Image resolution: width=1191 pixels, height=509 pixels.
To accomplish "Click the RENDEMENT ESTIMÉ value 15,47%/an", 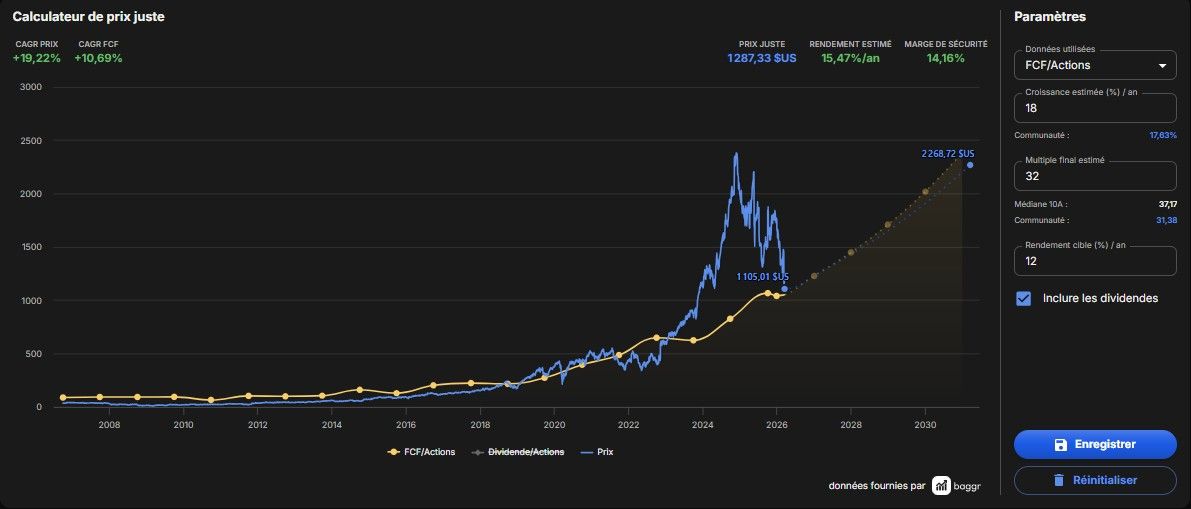I will click(850, 58).
